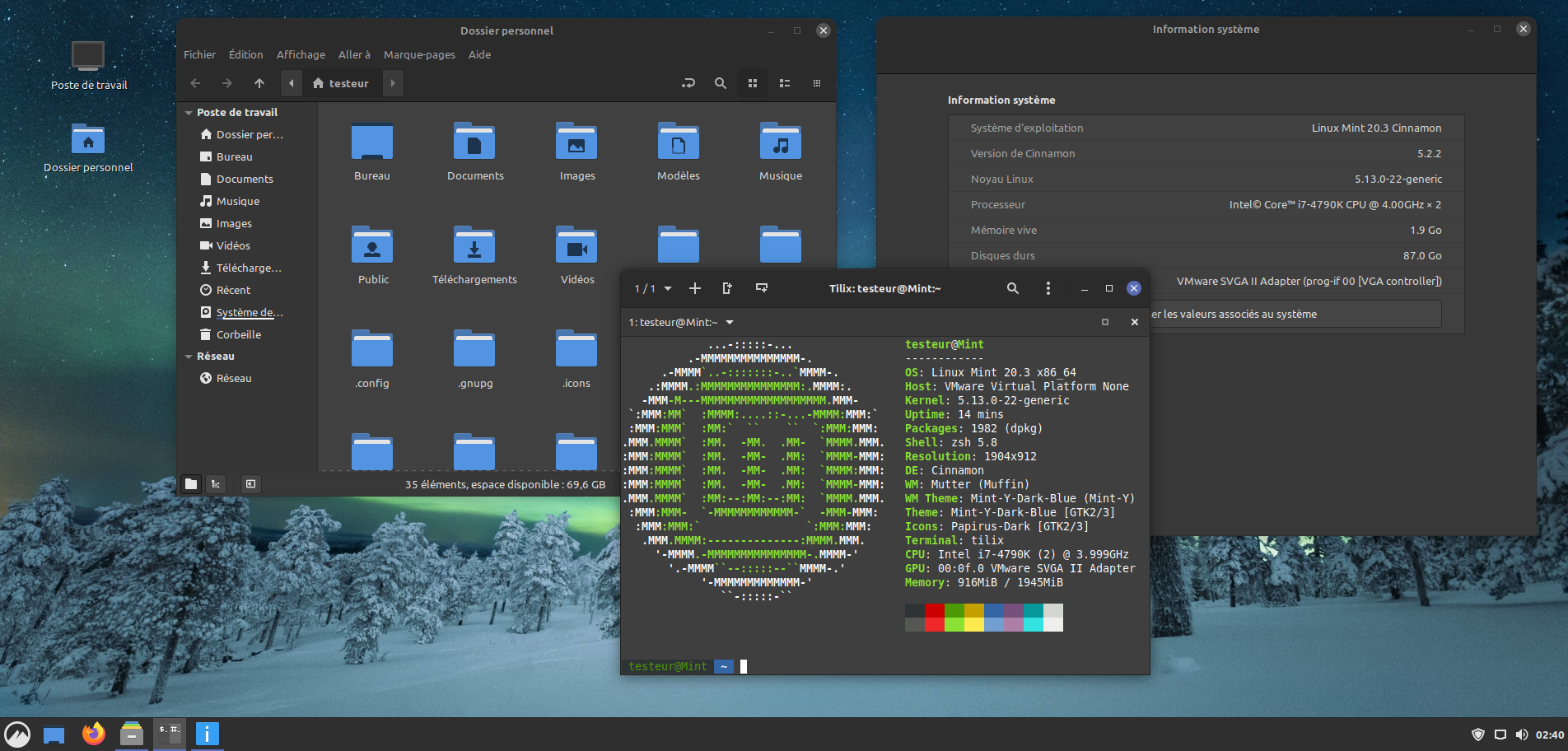
Task: Split the Tilix terminal downward
Action: [762, 288]
